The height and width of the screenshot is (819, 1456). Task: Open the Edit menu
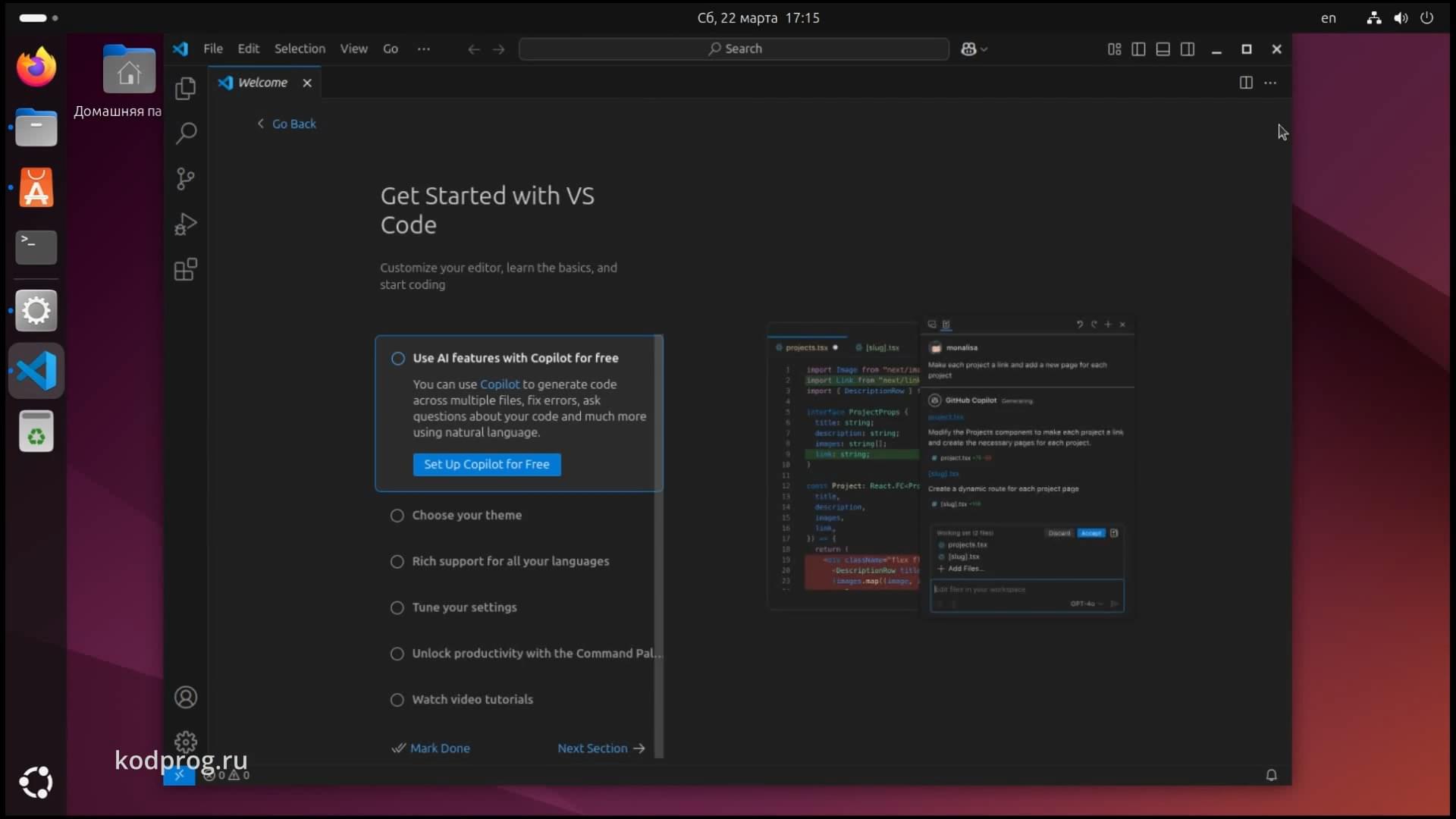248,49
